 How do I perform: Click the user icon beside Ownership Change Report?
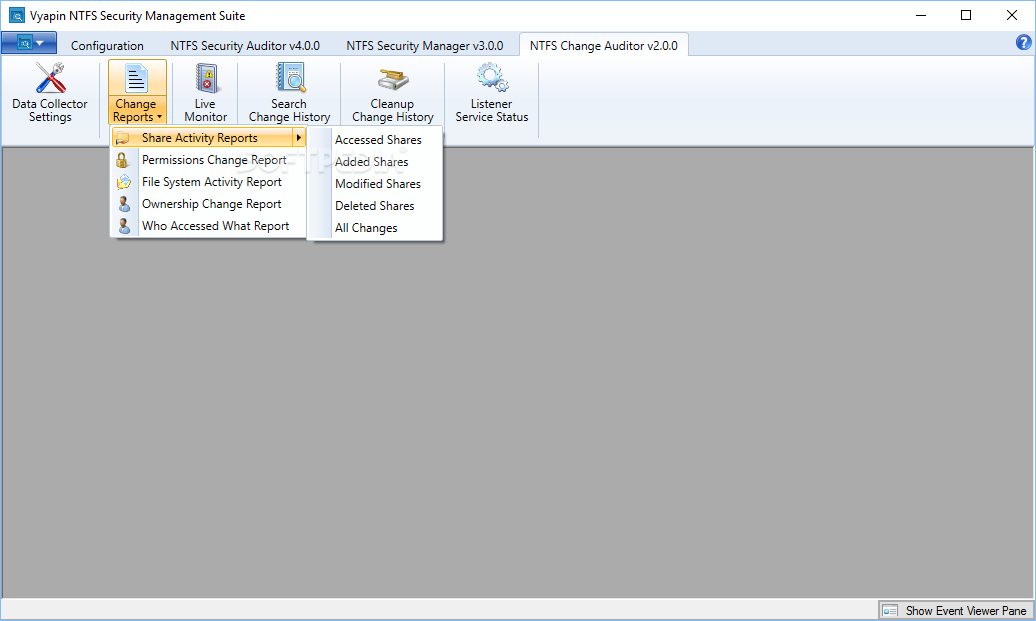124,204
